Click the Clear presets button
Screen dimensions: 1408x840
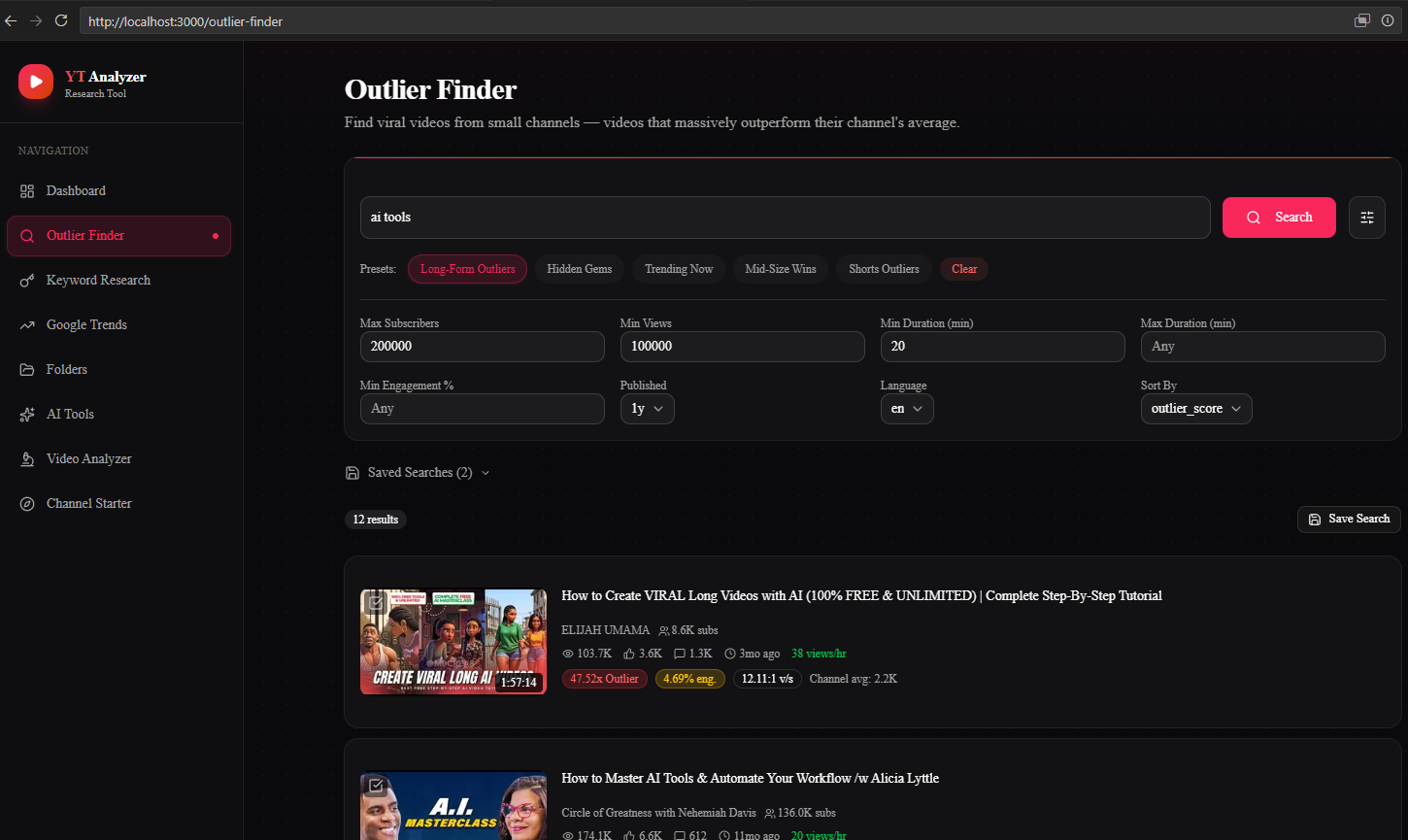click(x=964, y=269)
